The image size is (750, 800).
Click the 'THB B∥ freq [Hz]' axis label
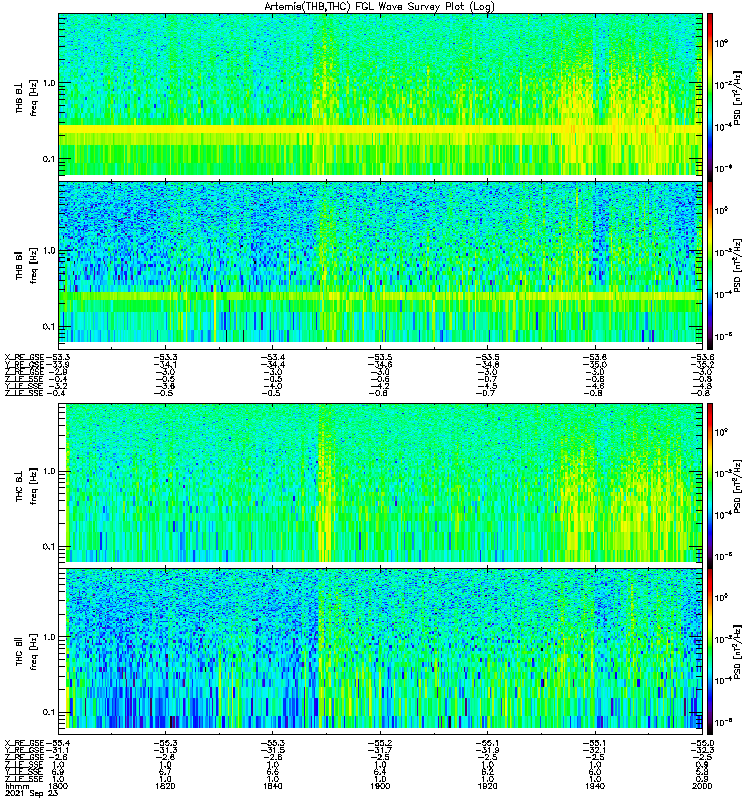(26, 264)
